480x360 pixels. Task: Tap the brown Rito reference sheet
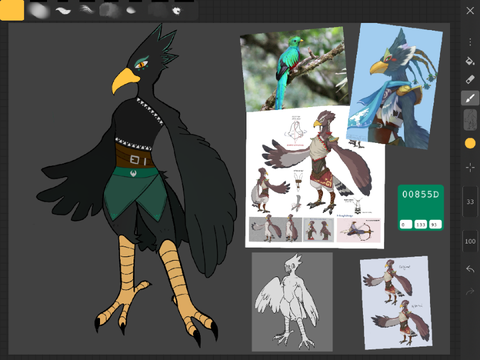315,178
